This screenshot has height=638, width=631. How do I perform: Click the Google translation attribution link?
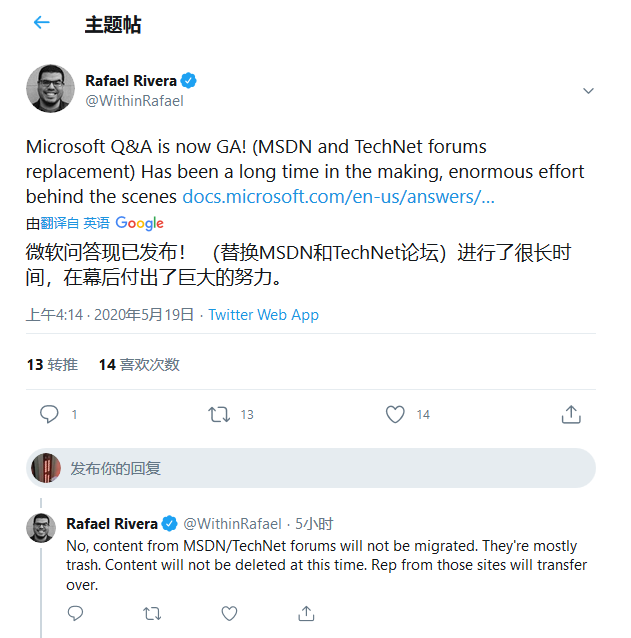click(x=139, y=223)
